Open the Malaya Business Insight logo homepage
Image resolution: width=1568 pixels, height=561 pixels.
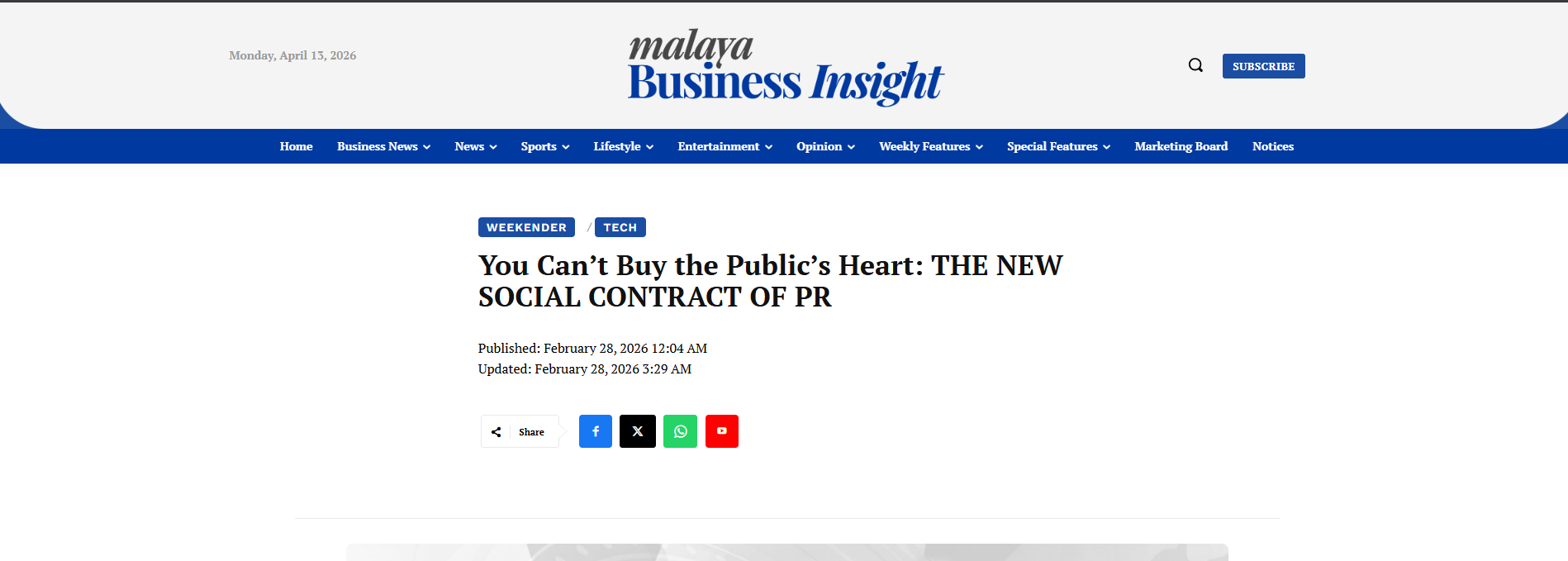785,68
